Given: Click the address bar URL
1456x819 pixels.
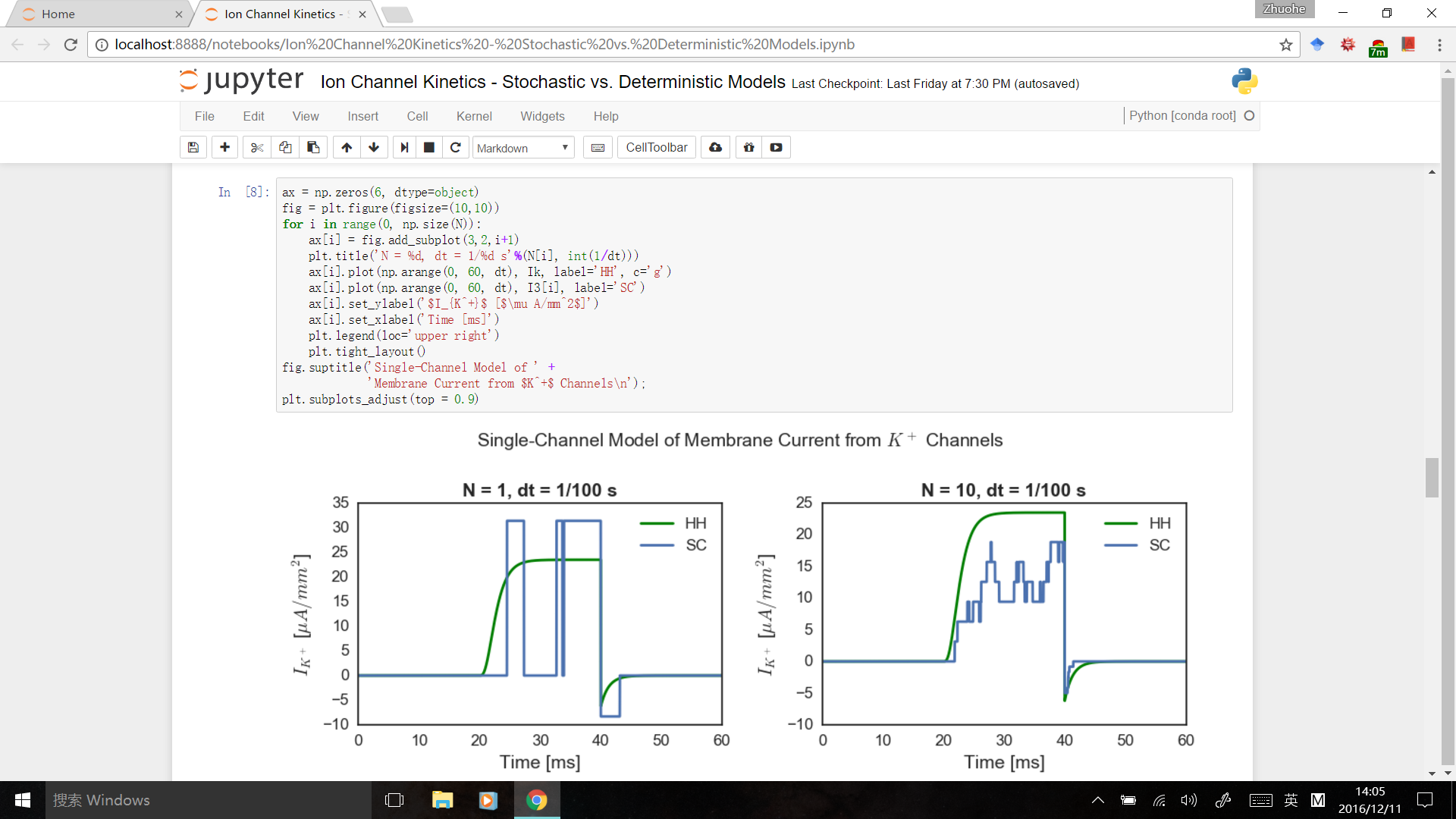Looking at the screenshot, I should click(485, 45).
